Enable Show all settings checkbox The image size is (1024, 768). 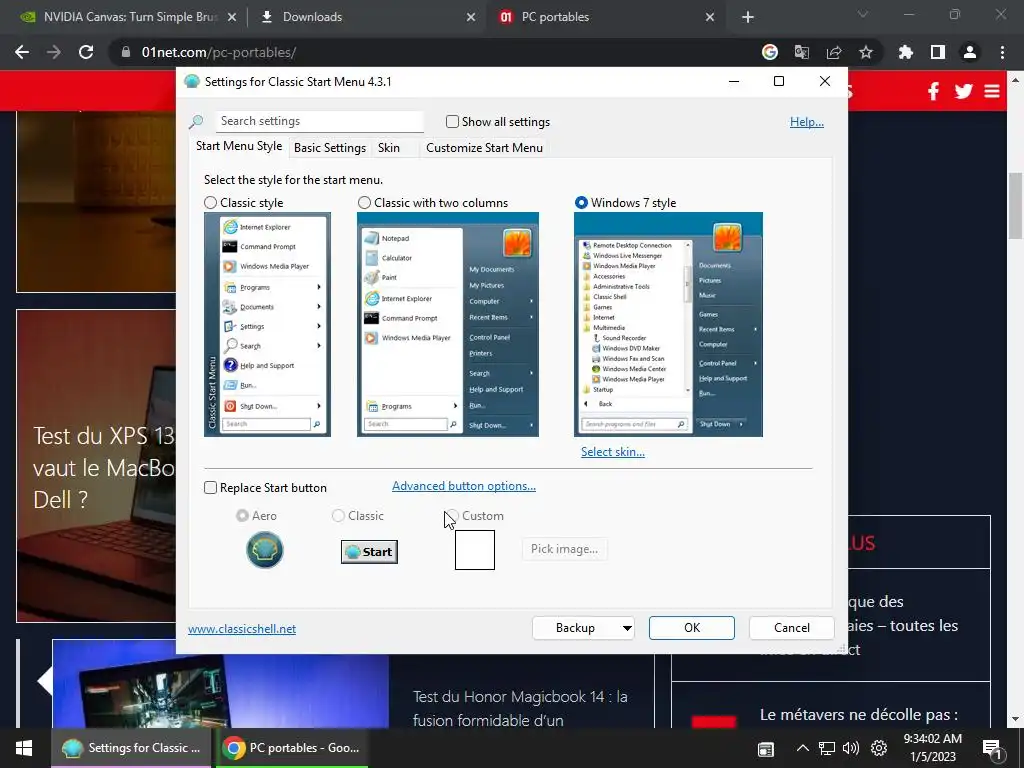click(x=452, y=121)
